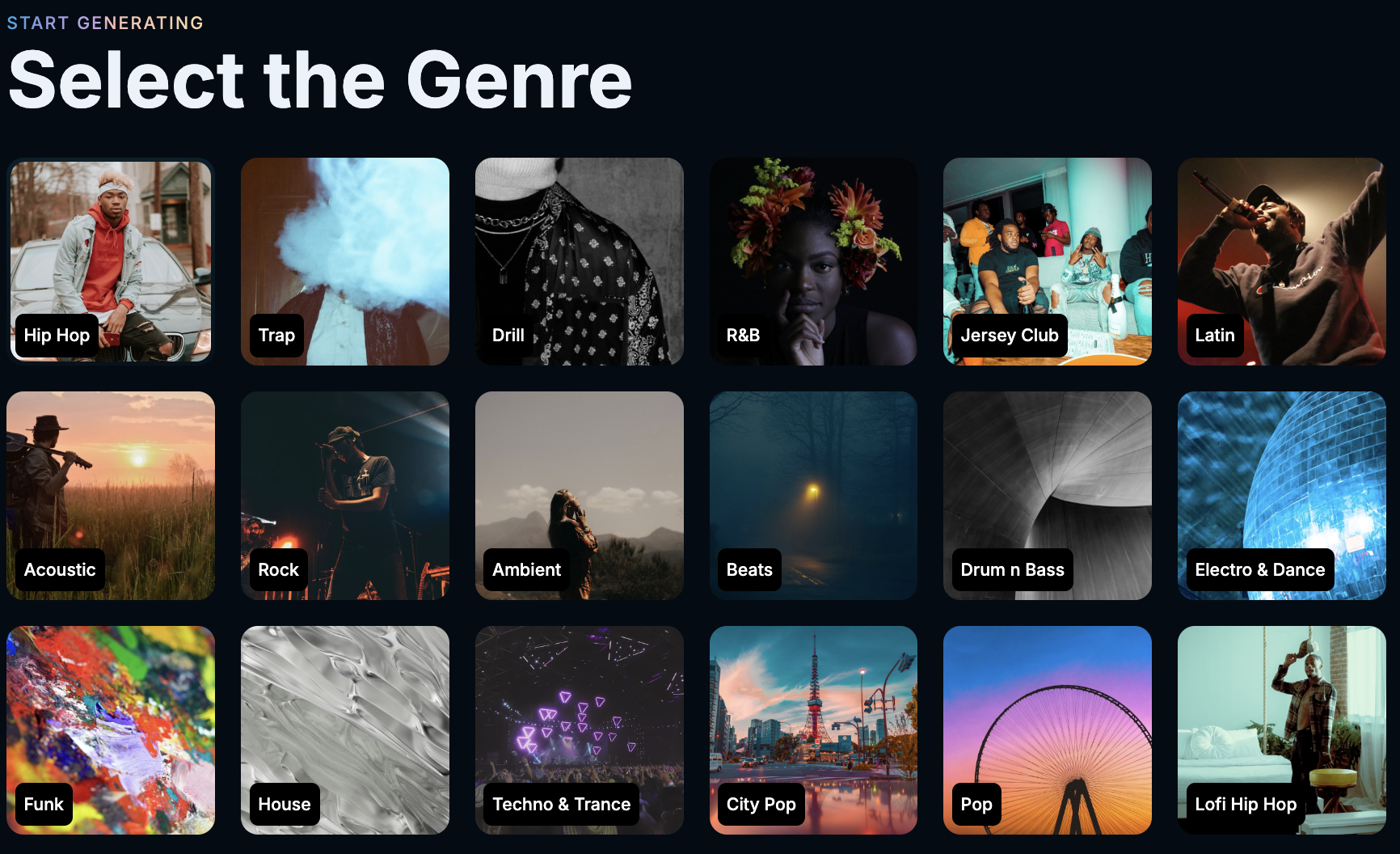Select the Hip Hop genre card
The image size is (1400, 854).
[111, 261]
